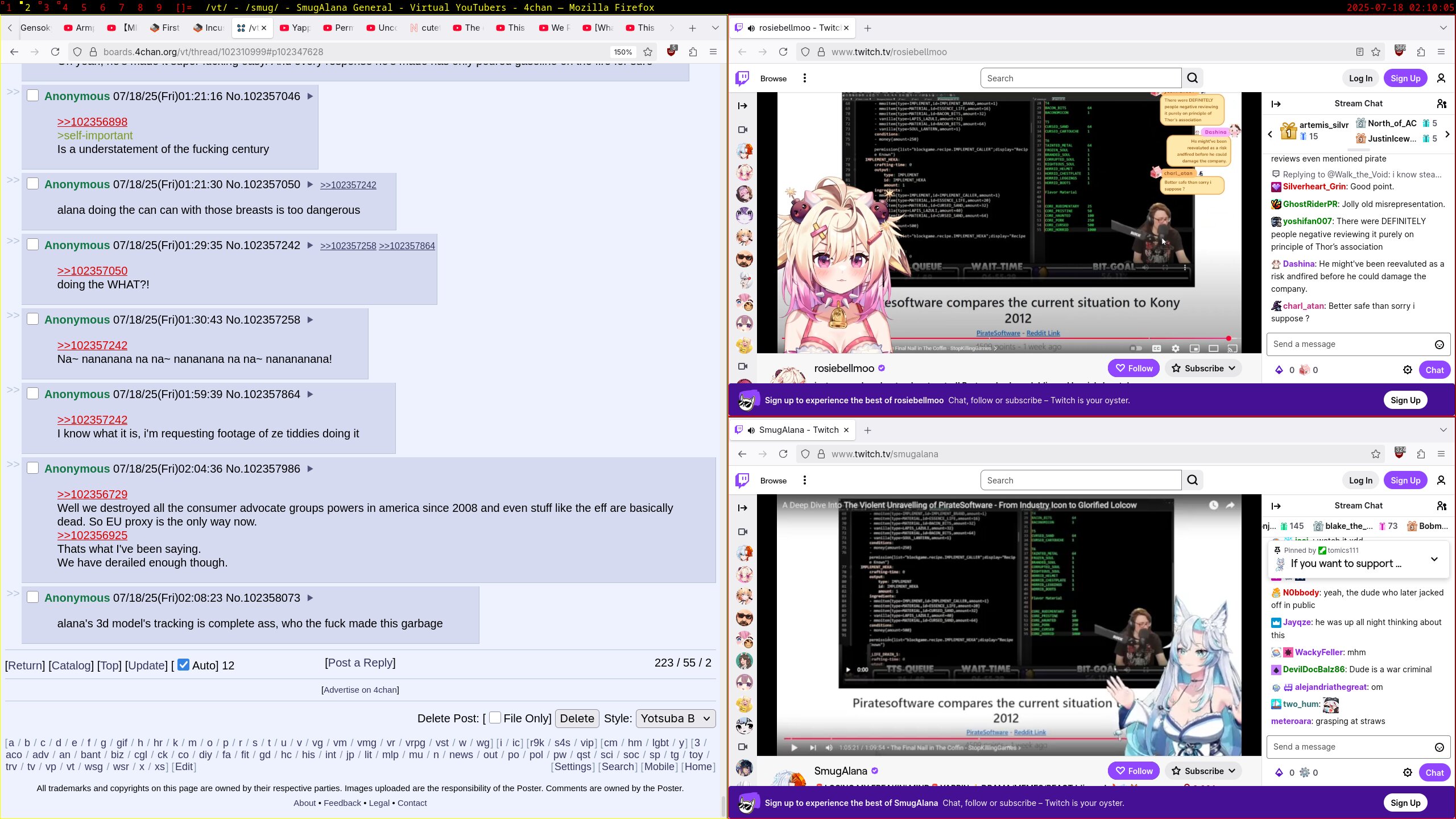Reload the 4chan thread page
1456x819 pixels.
click(x=55, y=52)
